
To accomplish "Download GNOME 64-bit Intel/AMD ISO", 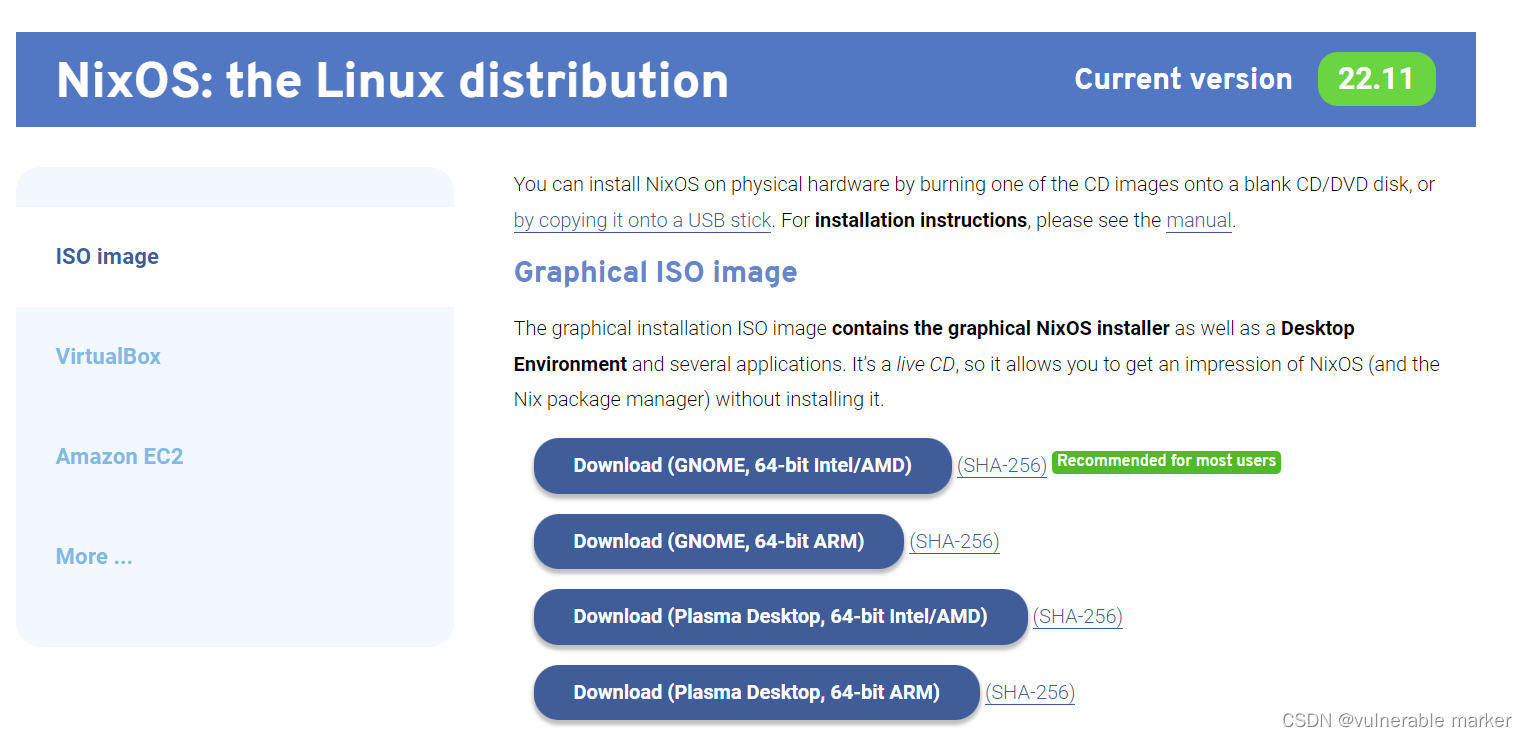I will tap(741, 464).
